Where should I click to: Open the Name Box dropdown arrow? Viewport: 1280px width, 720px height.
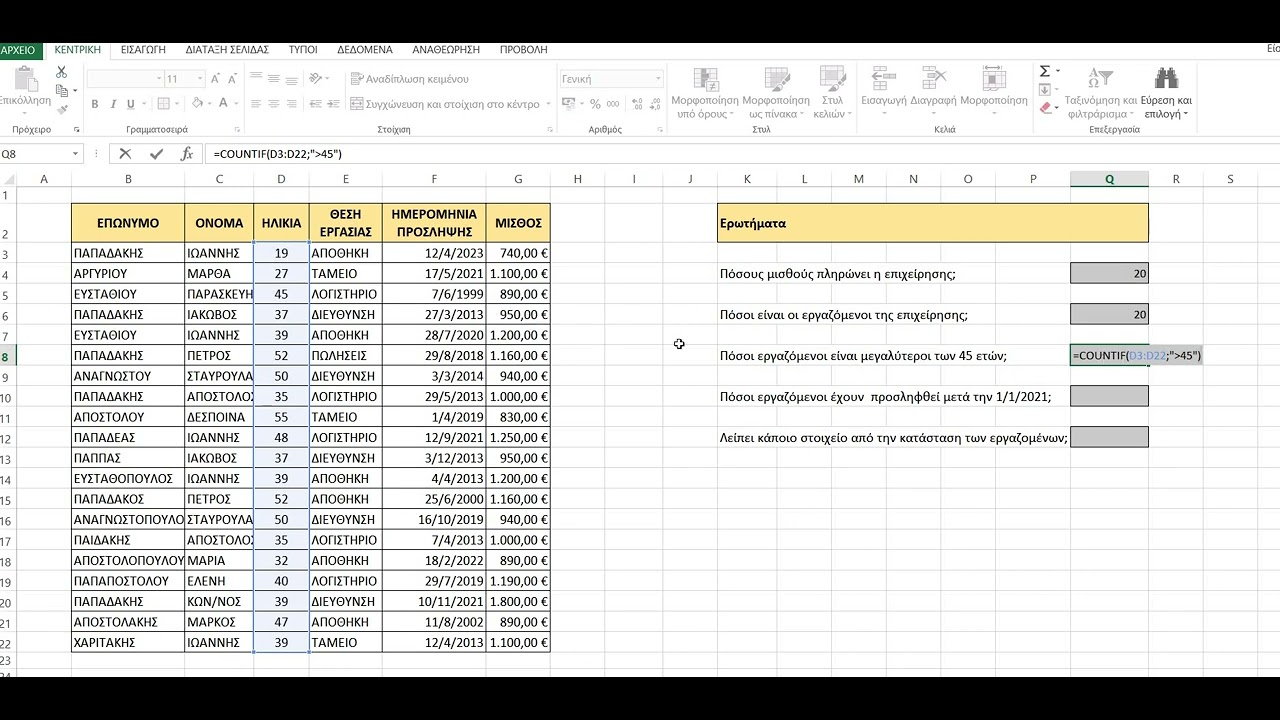point(75,154)
